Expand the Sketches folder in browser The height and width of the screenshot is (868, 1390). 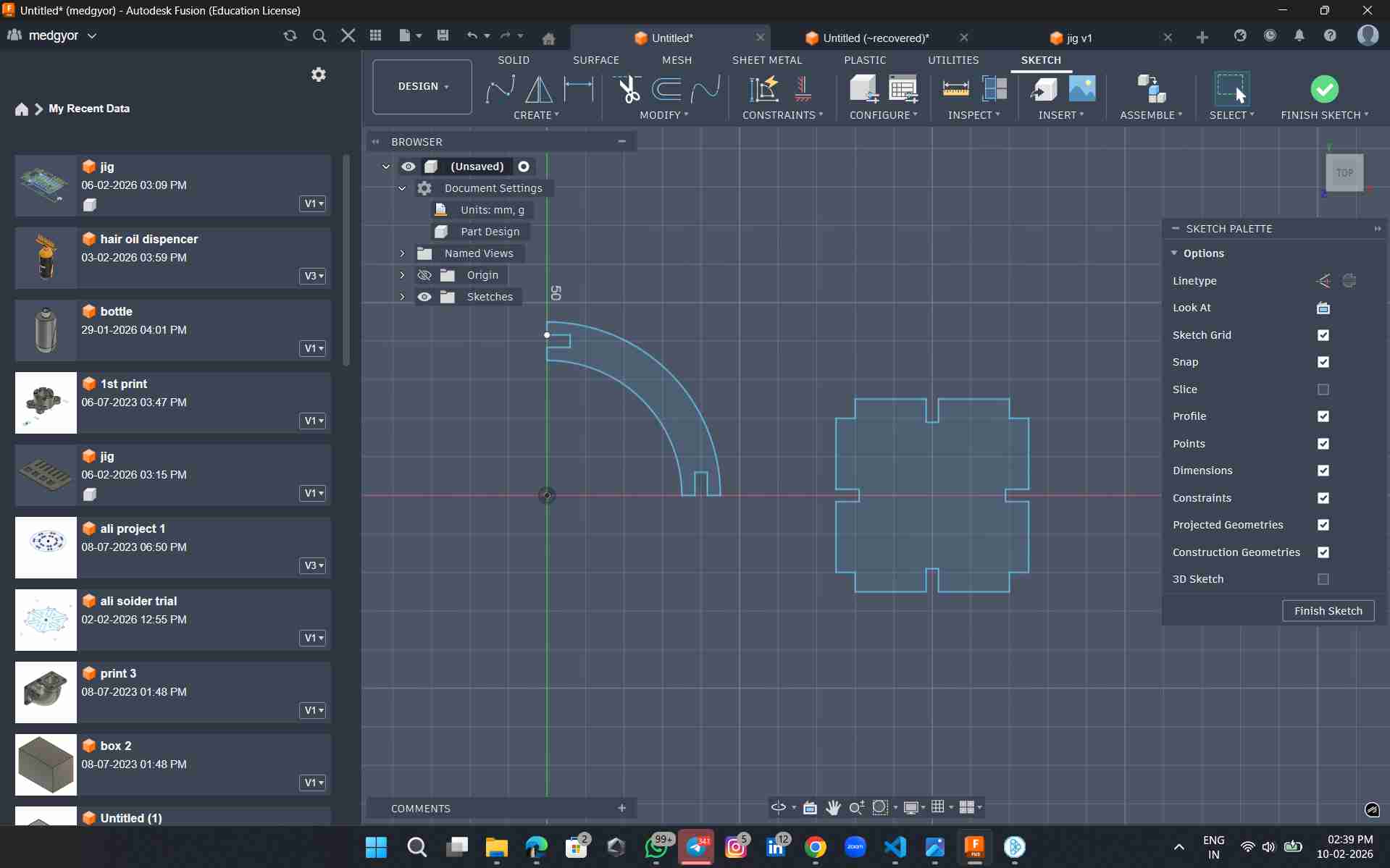click(402, 297)
